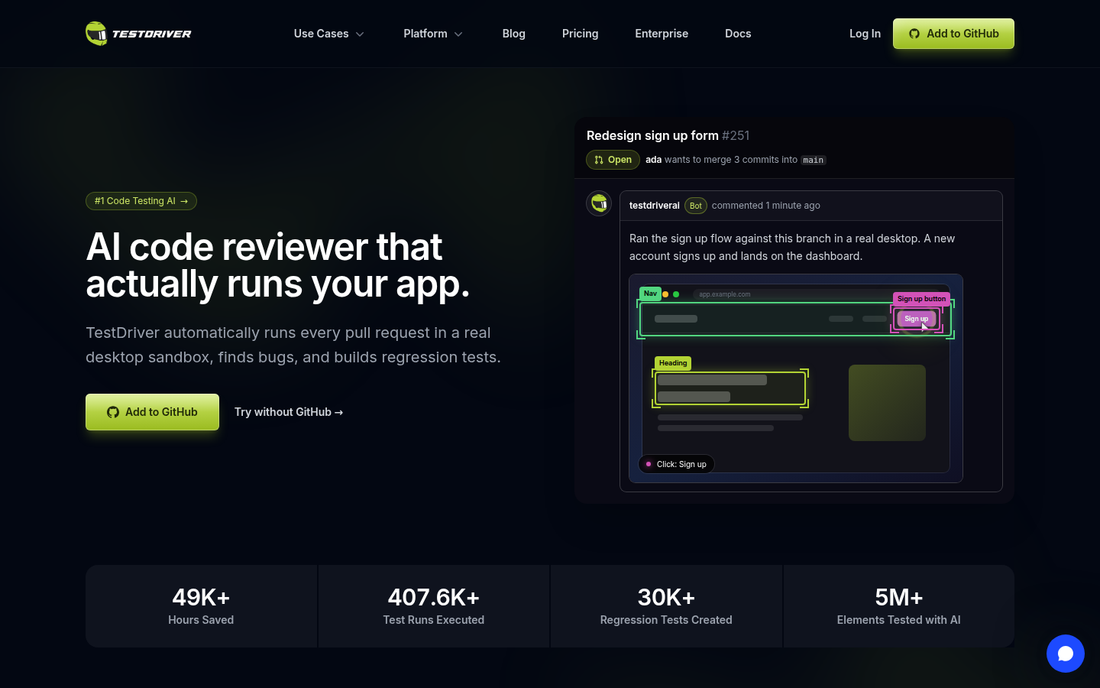
Task: Open the Enterprise page
Action: coord(661,34)
